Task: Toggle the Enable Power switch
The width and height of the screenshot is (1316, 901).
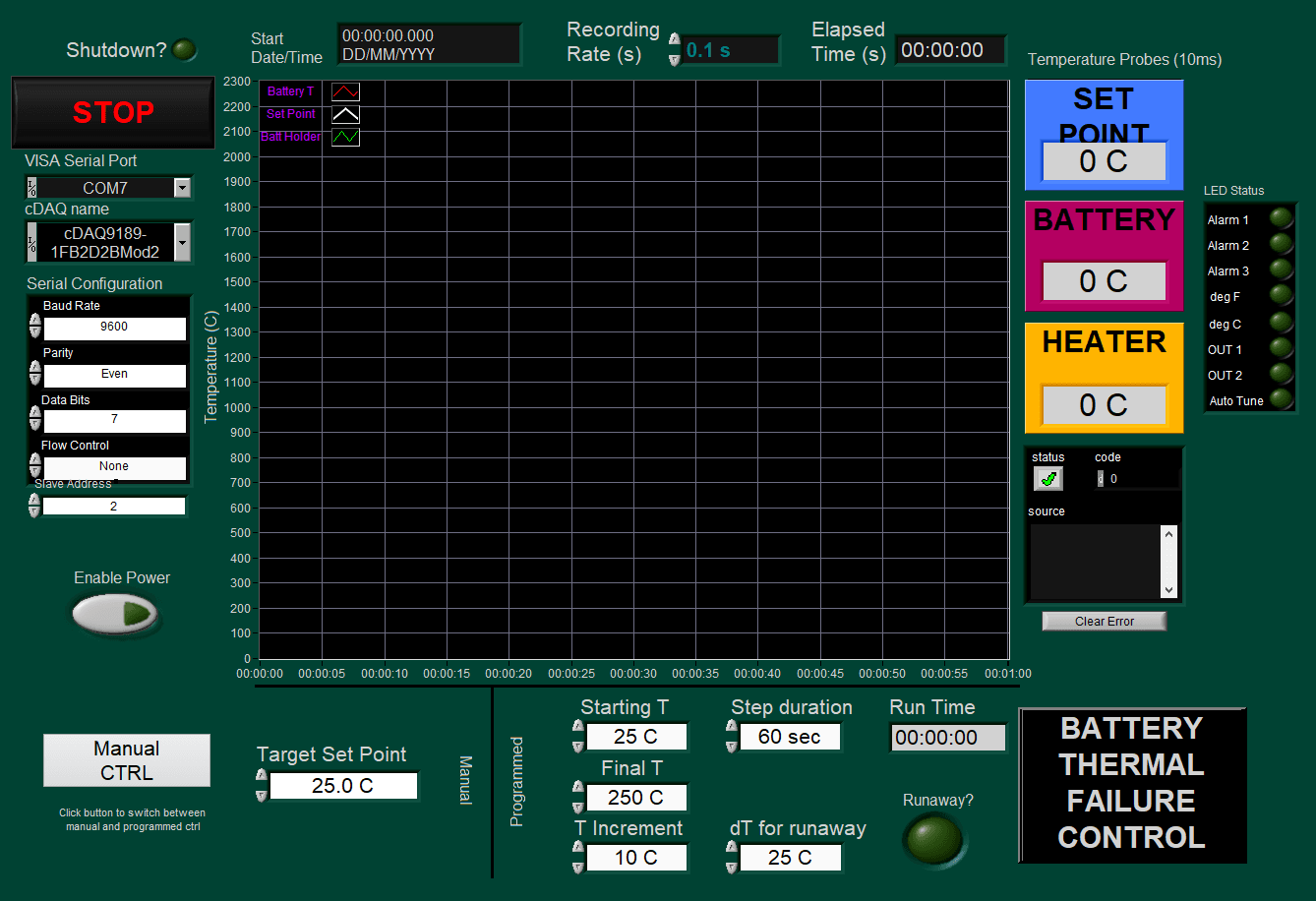Action: (115, 614)
